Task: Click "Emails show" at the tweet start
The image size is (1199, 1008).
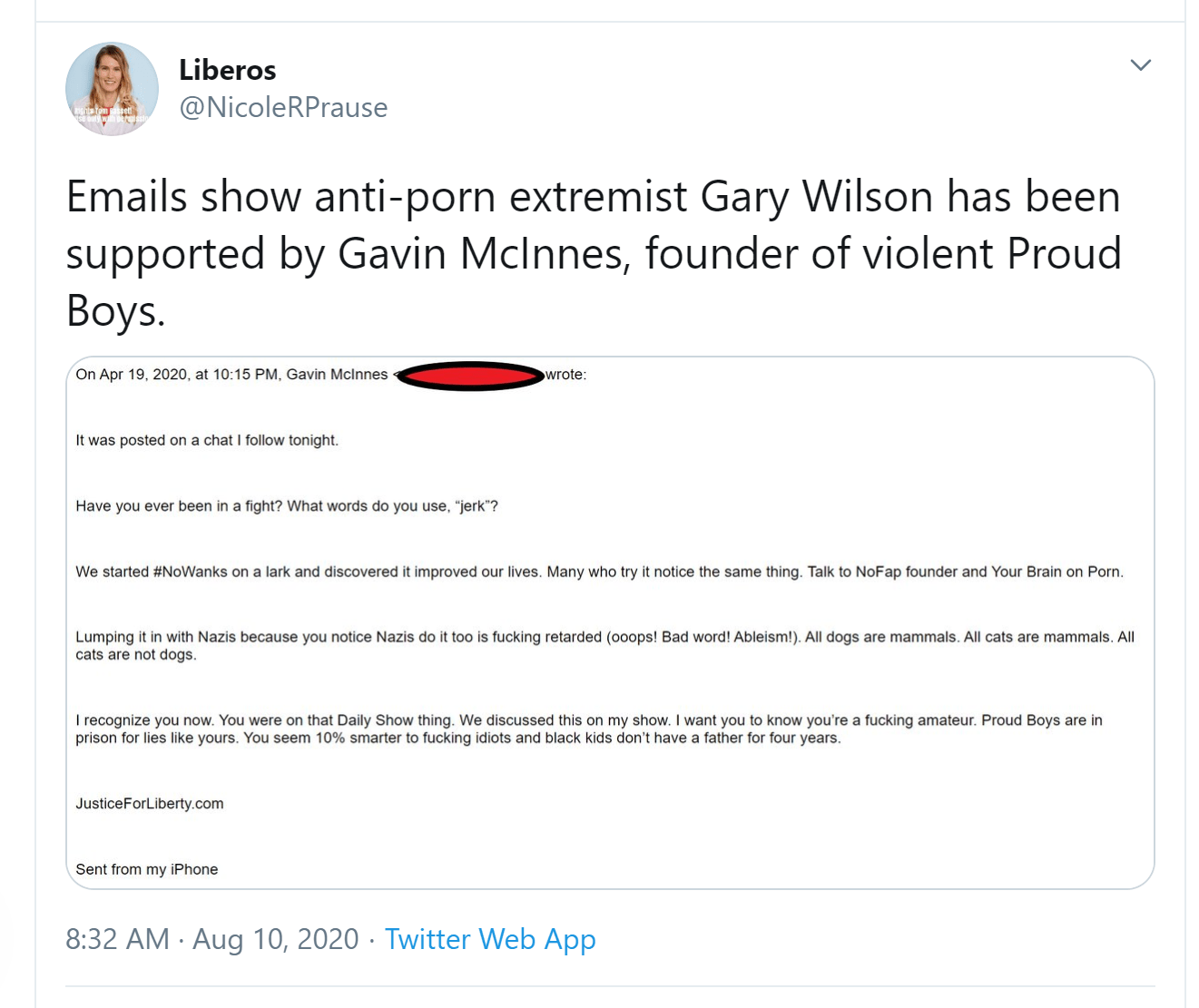Action: click(182, 197)
